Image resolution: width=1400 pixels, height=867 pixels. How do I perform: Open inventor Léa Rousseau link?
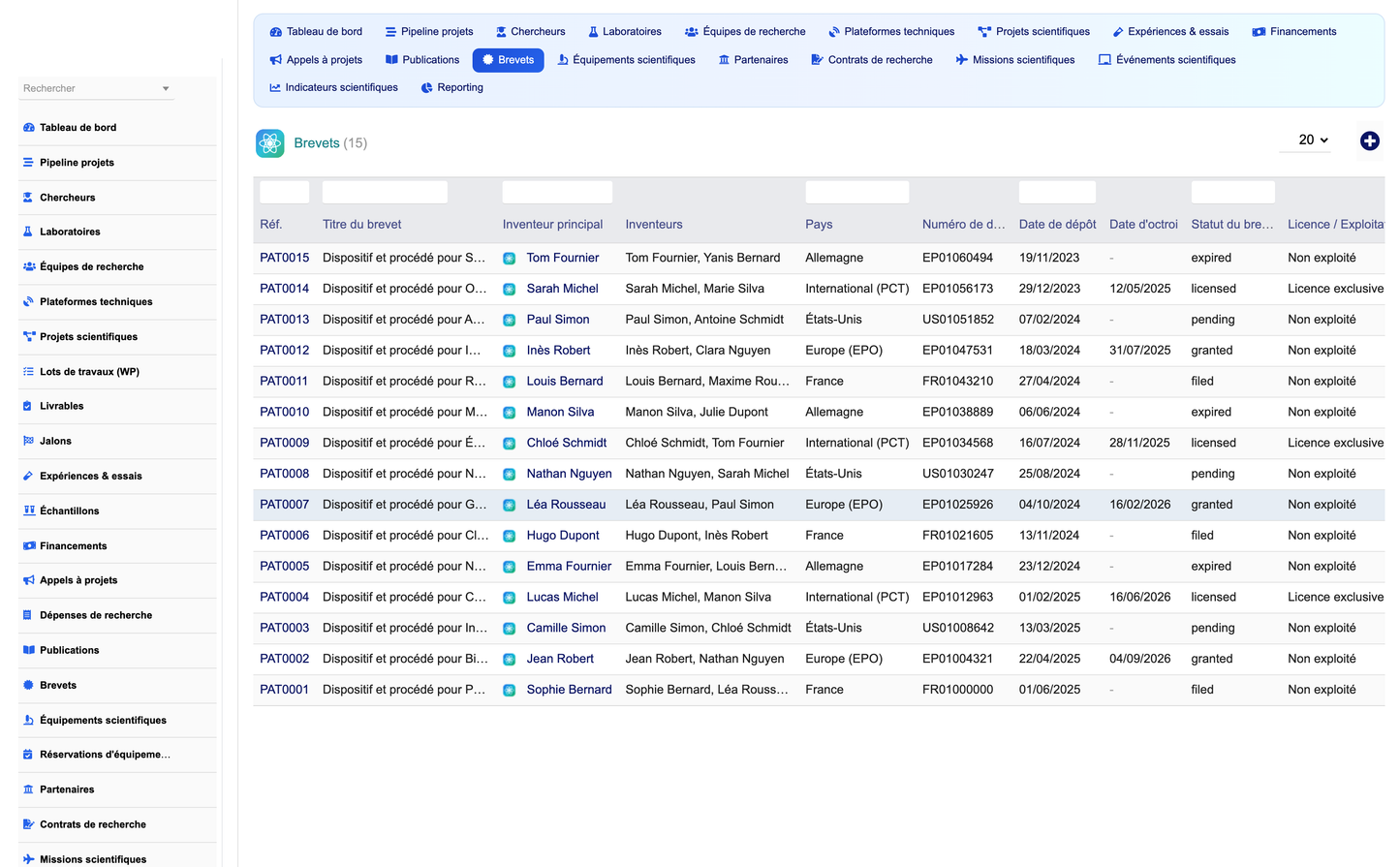coord(566,505)
